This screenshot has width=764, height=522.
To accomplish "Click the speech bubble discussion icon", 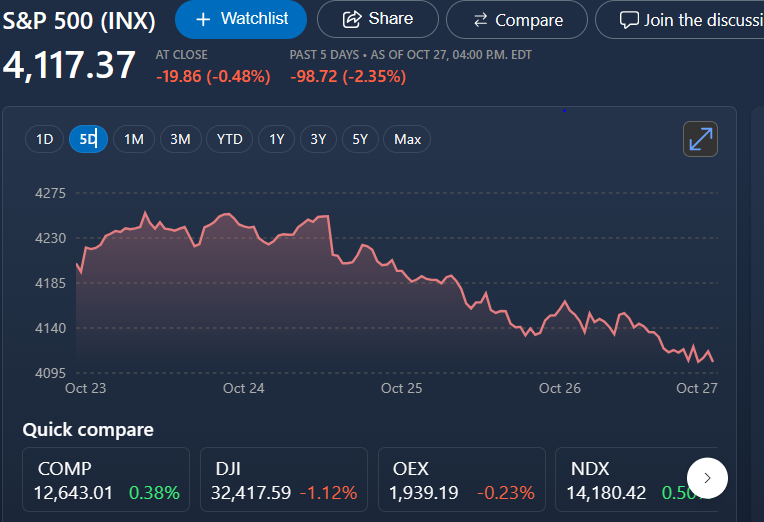I will [x=629, y=20].
